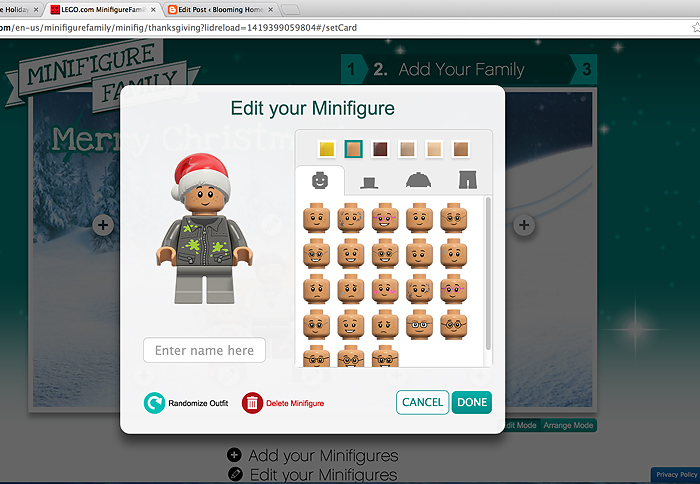Pick the yellow skin color swatch
The image size is (700, 484).
coord(327,149)
